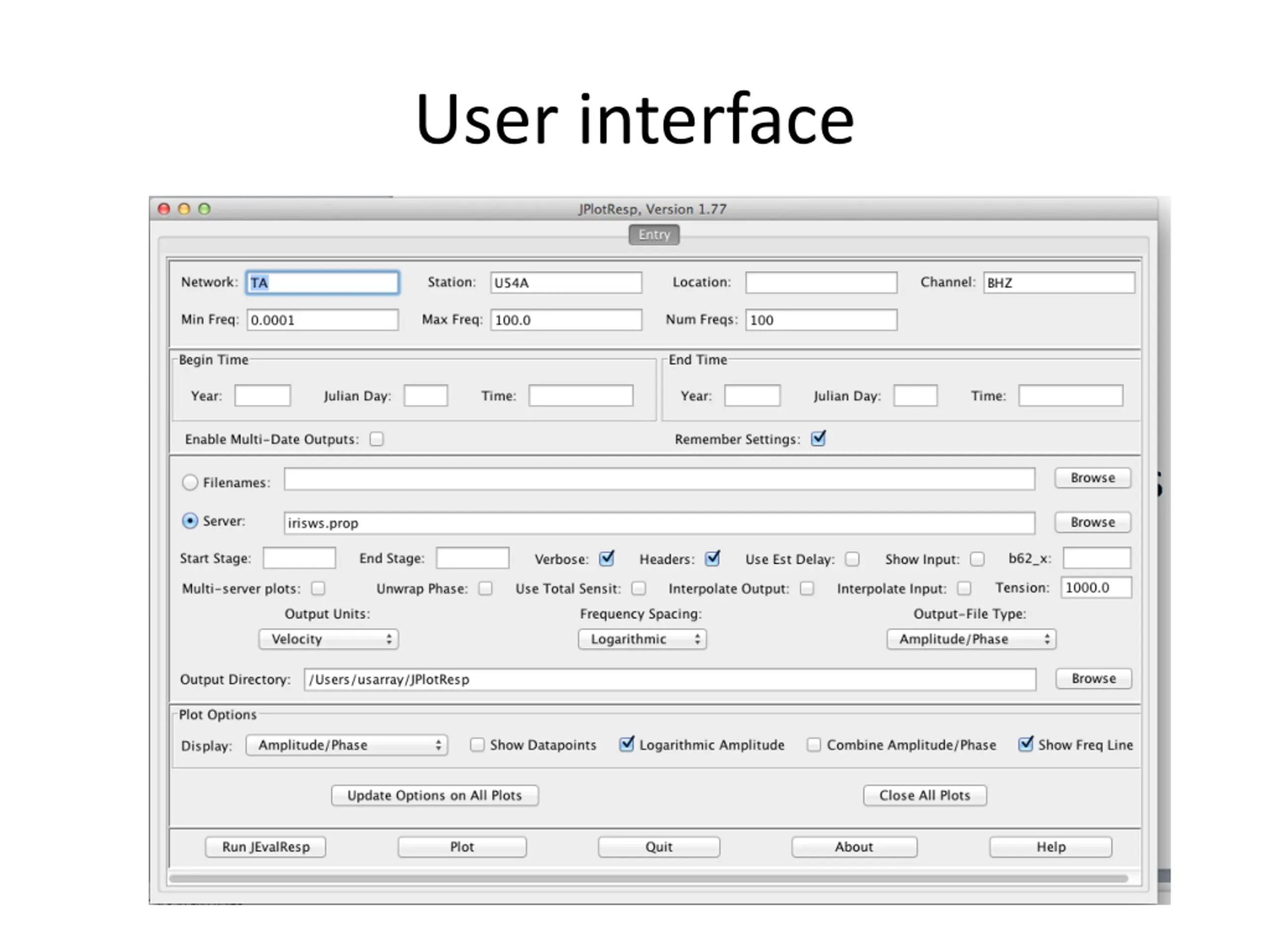The height and width of the screenshot is (952, 1270).
Task: Expand the Output-File Type dropdown
Action: pyautogui.click(x=971, y=639)
